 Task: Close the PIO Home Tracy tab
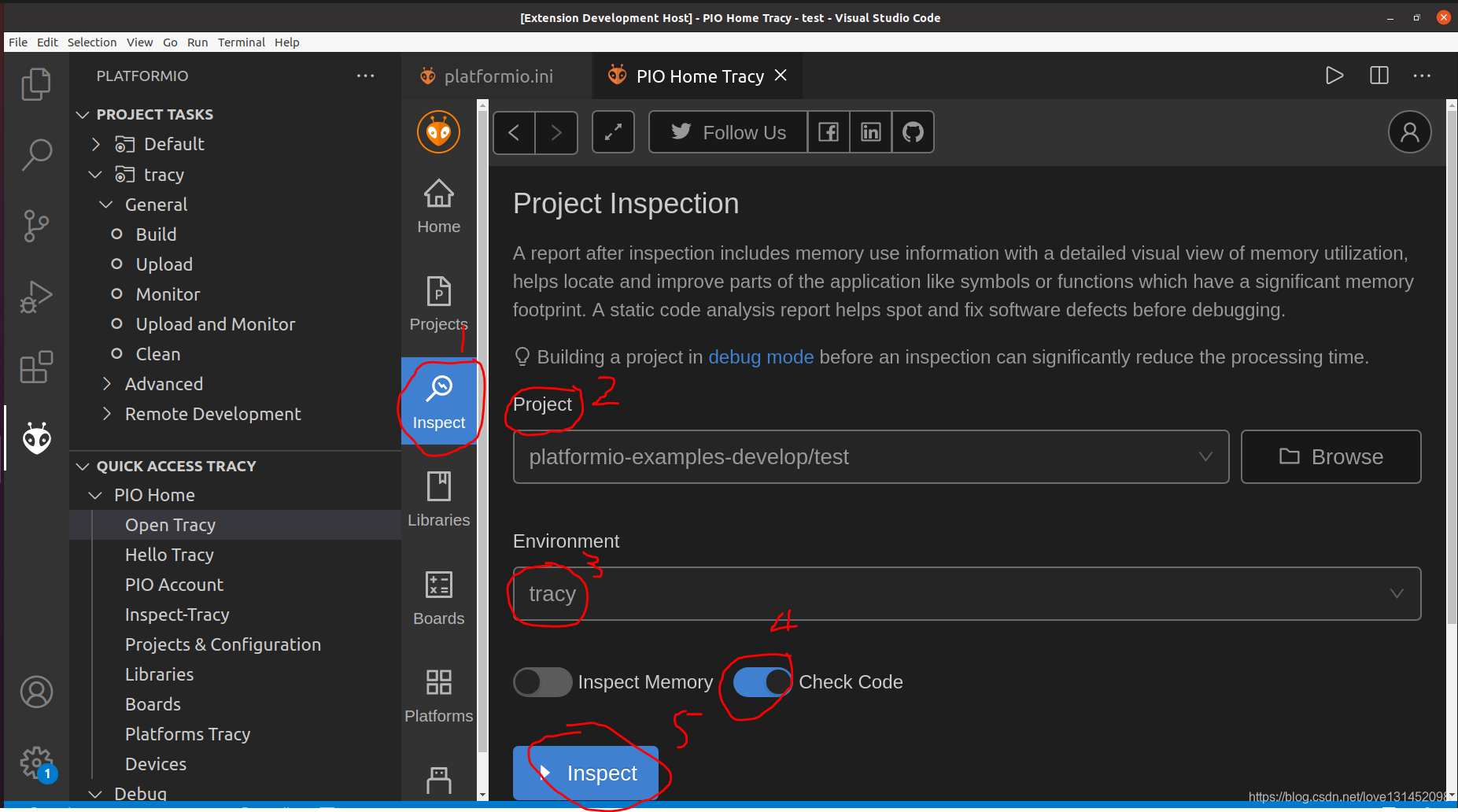click(x=781, y=76)
